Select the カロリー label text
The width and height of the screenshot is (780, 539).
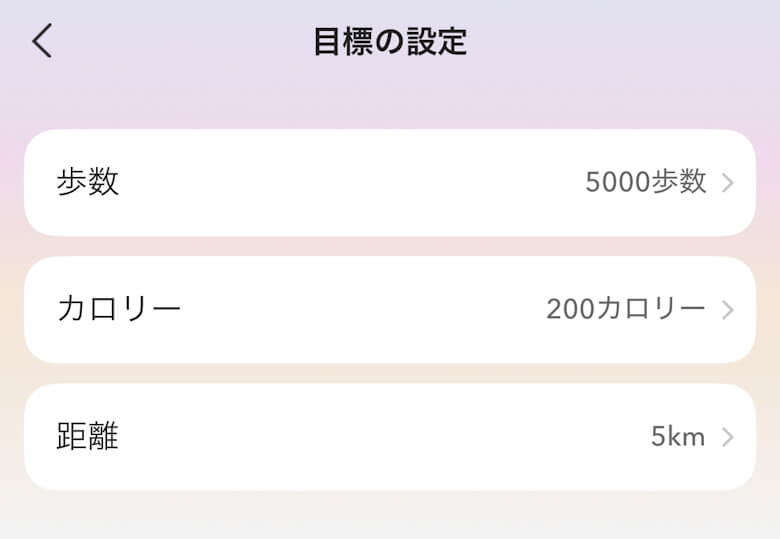pos(119,309)
